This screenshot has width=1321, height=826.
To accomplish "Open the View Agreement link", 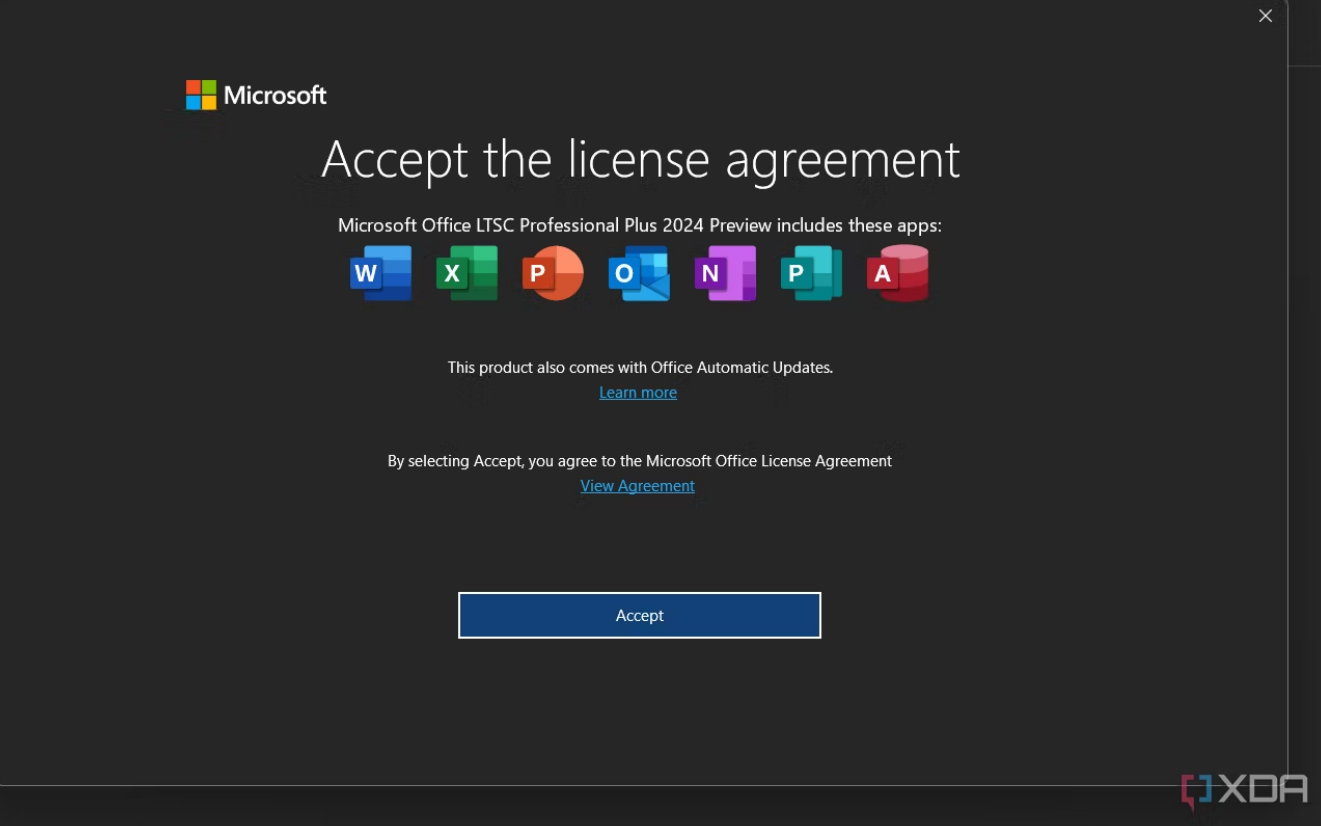I will [638, 486].
